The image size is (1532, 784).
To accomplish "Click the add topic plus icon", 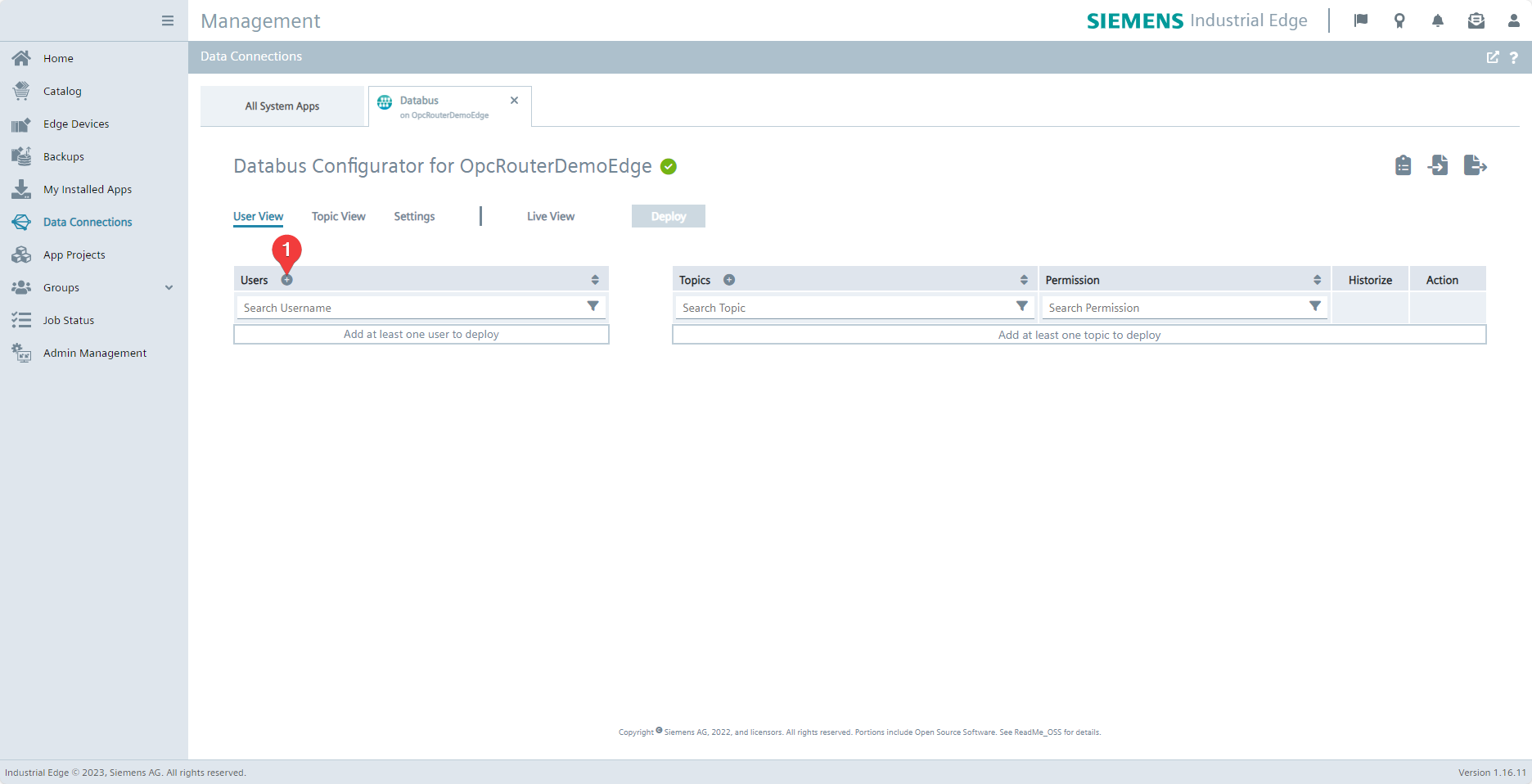I will tap(729, 280).
